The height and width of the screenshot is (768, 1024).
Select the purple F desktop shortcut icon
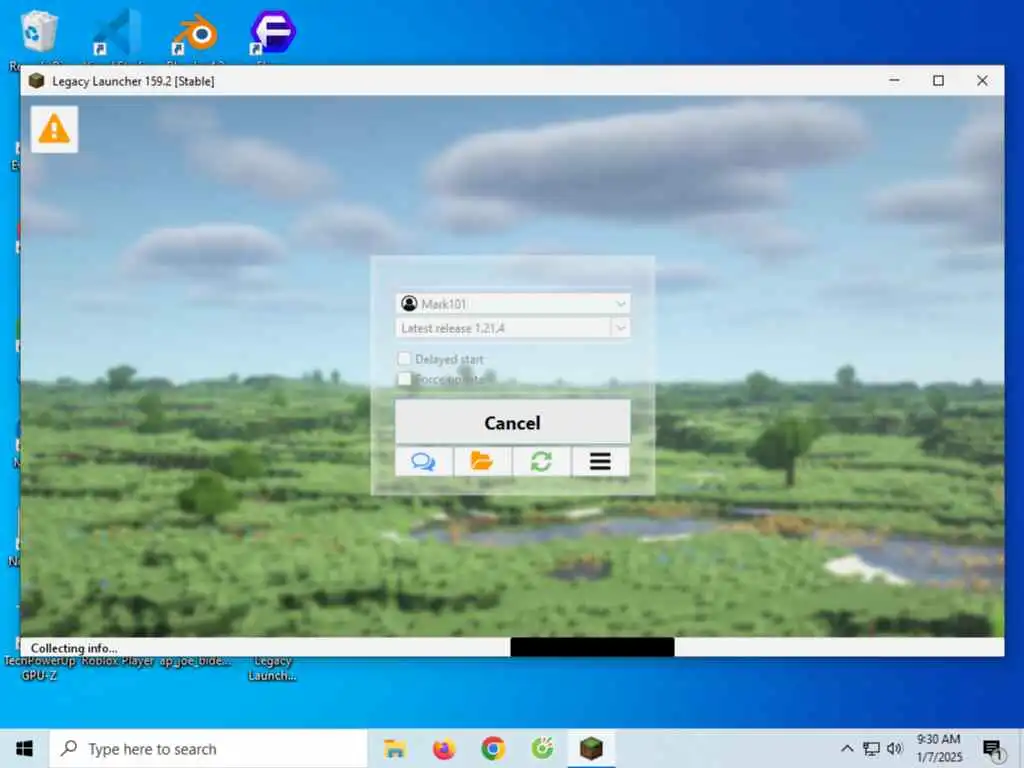click(x=273, y=31)
